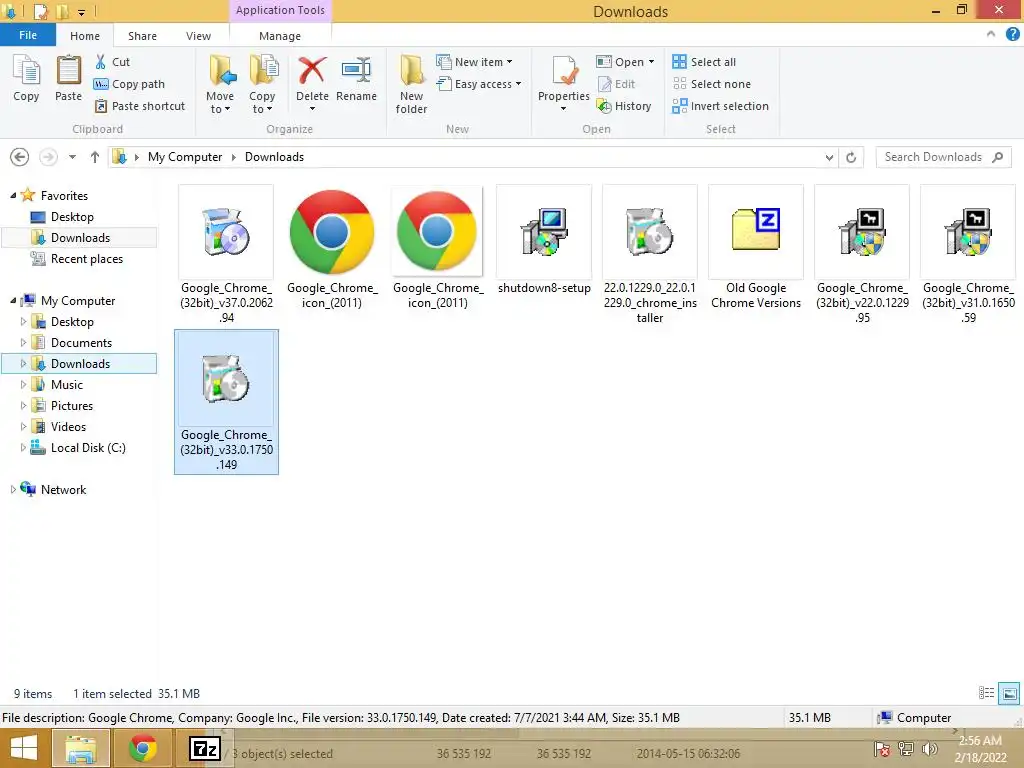1024x768 pixels.
Task: Click the red Delete X icon
Action: coord(312,70)
